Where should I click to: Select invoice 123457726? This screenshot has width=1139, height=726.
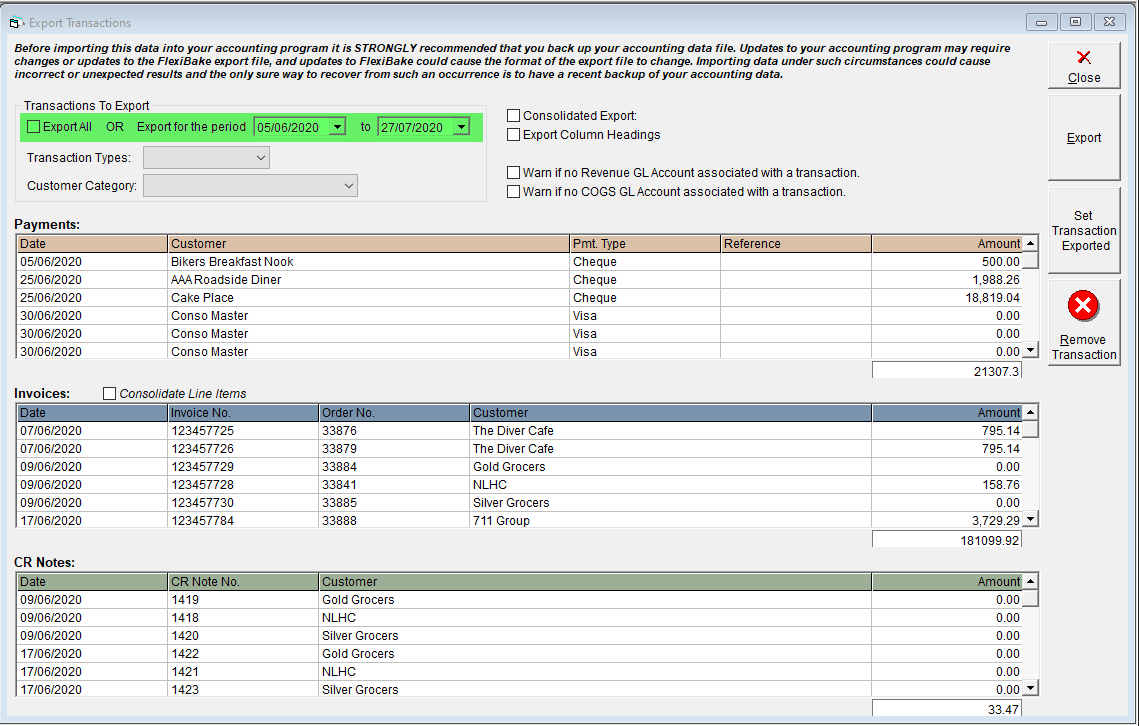(519, 449)
